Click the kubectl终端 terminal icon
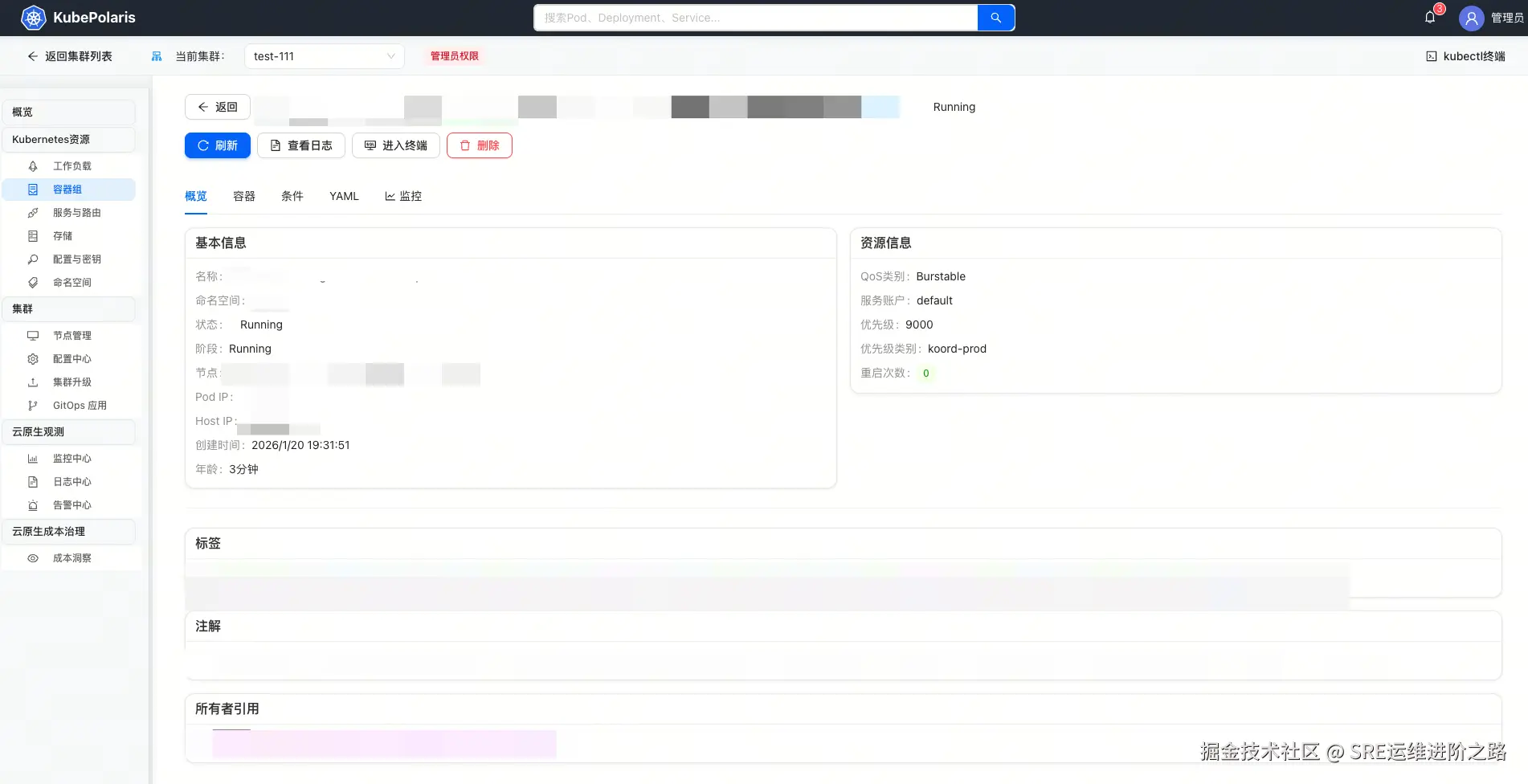This screenshot has height=784, width=1528. point(1432,56)
